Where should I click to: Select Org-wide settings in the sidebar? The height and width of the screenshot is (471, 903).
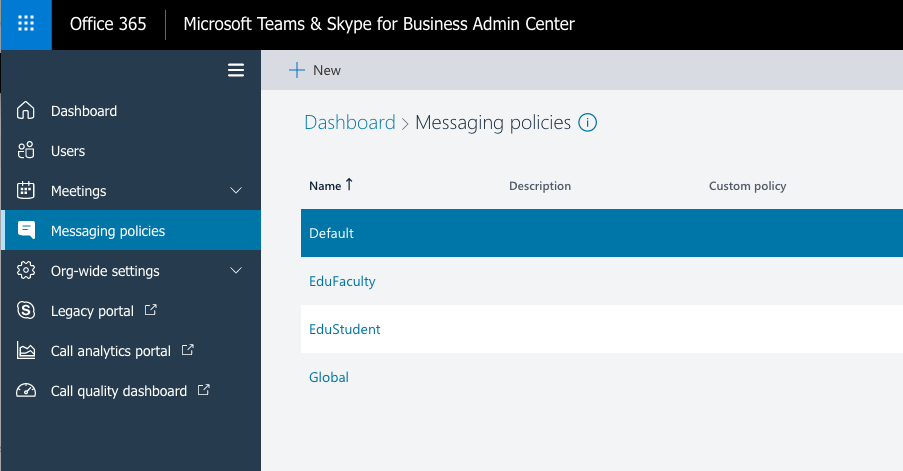click(x=105, y=271)
